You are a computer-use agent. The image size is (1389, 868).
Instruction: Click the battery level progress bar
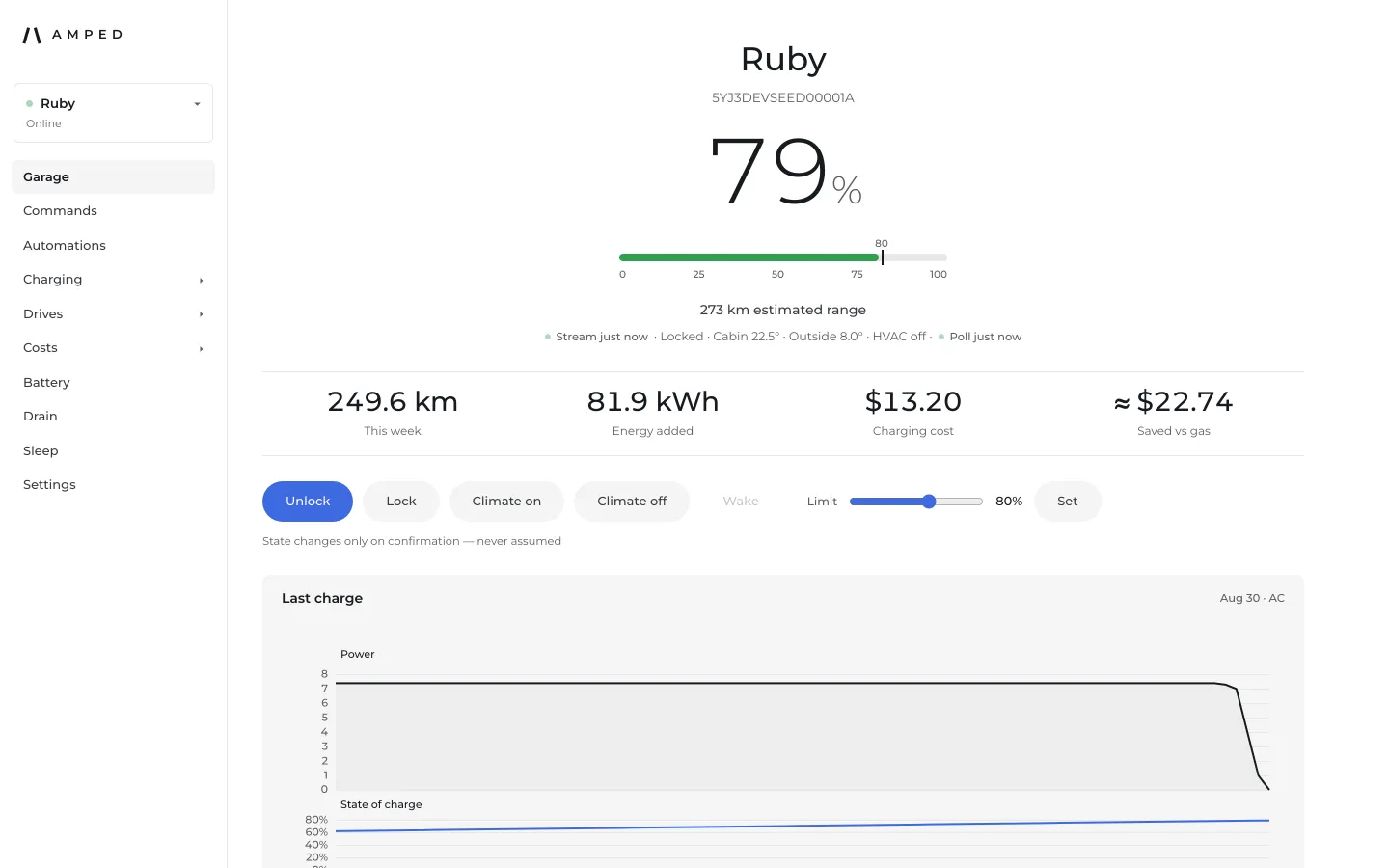click(783, 258)
